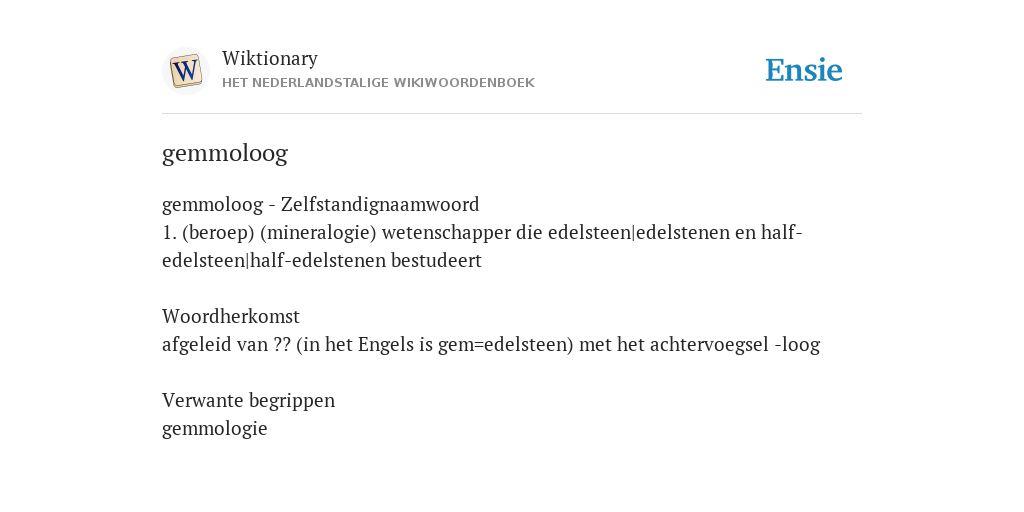Select the 'gemmoloog - Zelfstandignaamwoord' line
Viewport: 1024px width, 512px height.
[x=321, y=204]
